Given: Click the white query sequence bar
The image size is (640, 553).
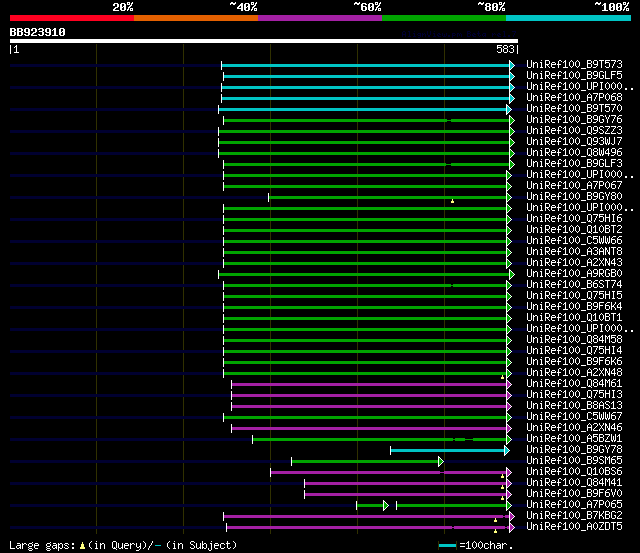Looking at the screenshot, I should coord(264,41).
